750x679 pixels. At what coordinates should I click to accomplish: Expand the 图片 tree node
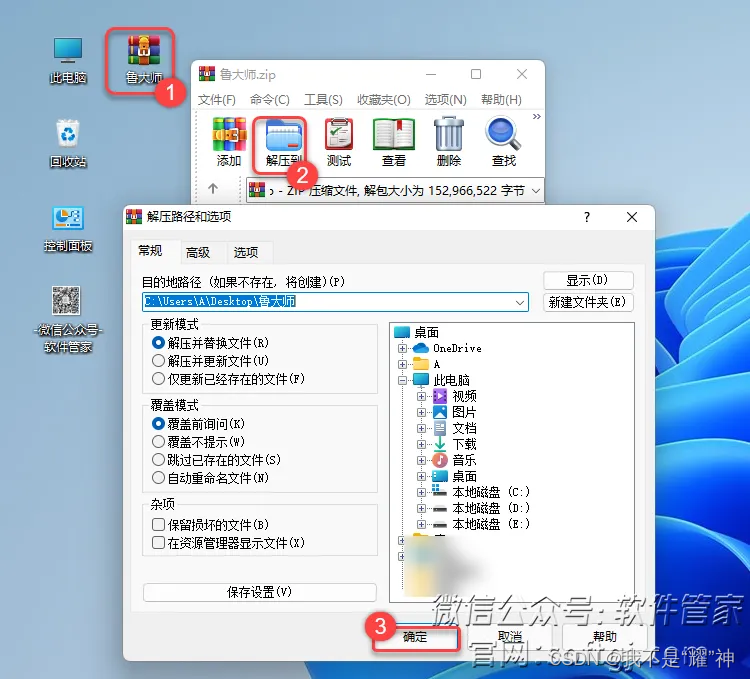pyautogui.click(x=421, y=412)
